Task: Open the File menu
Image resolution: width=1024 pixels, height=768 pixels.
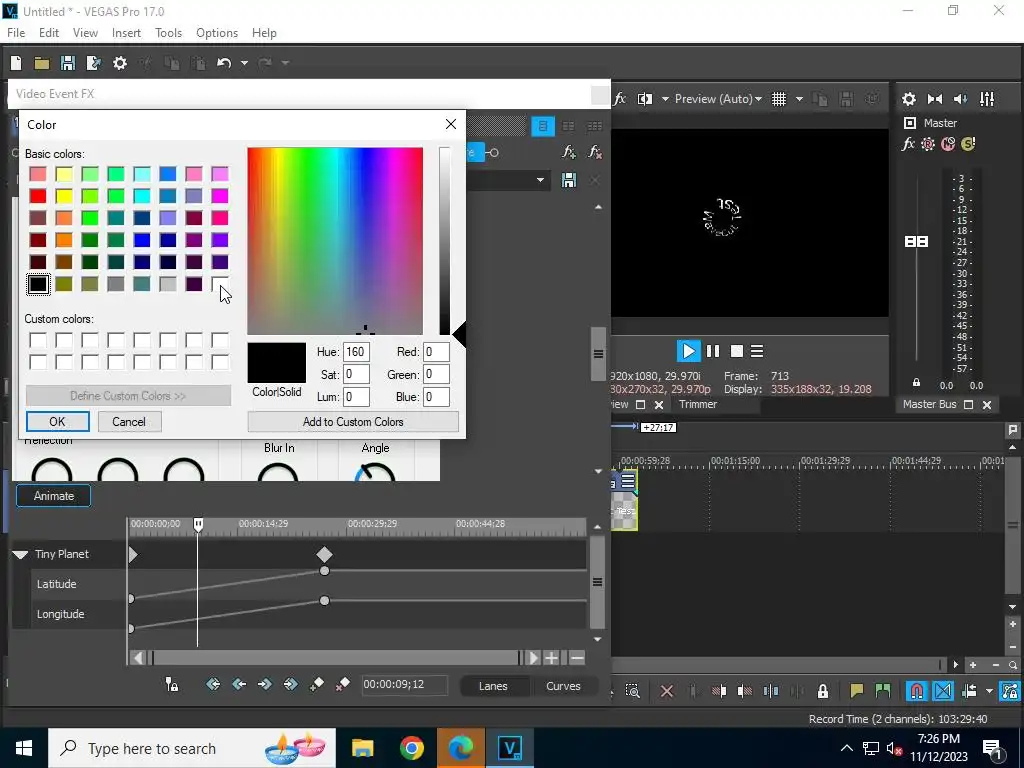Action: tap(16, 33)
